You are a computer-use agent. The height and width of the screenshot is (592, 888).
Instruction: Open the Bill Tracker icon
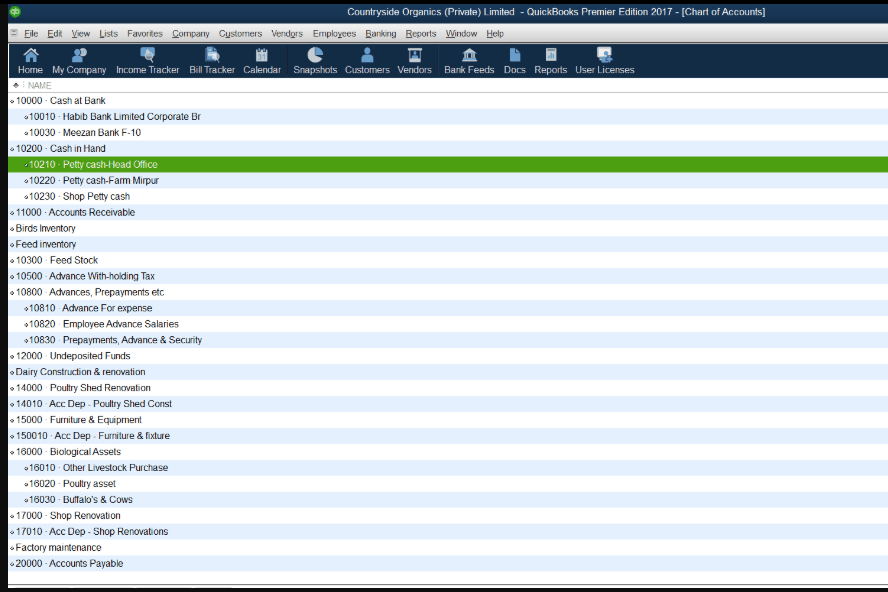click(x=212, y=61)
